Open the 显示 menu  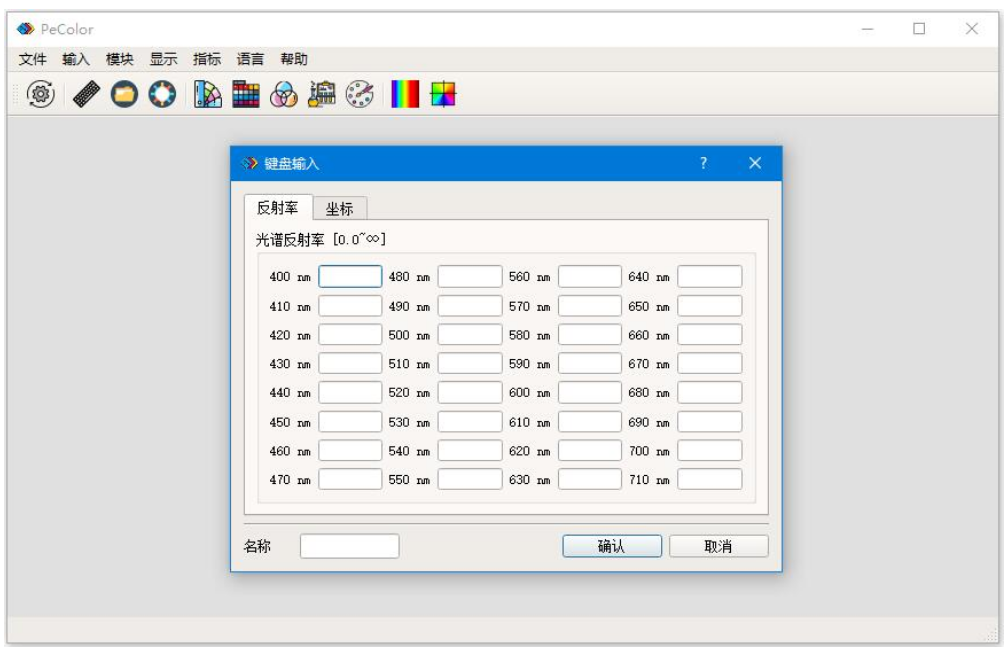click(x=163, y=59)
